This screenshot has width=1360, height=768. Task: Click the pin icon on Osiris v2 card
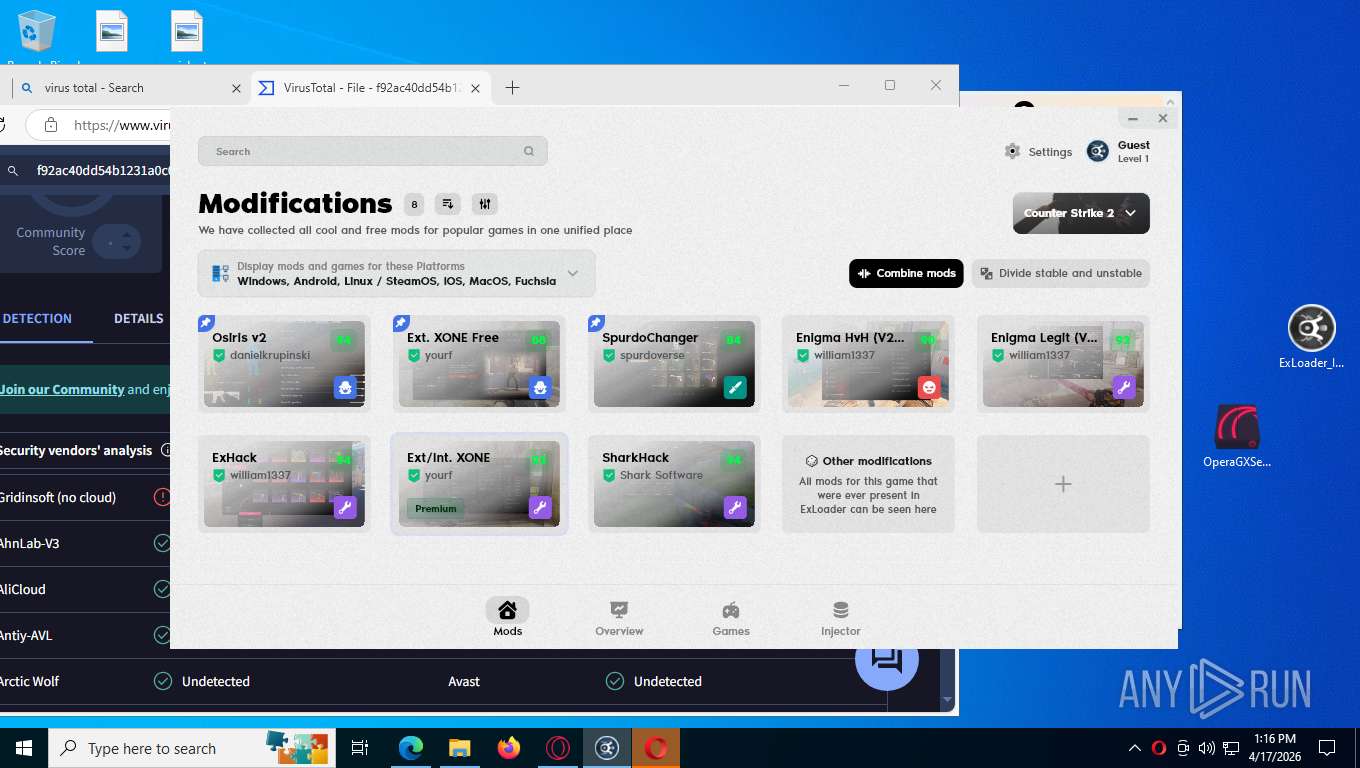(x=206, y=323)
